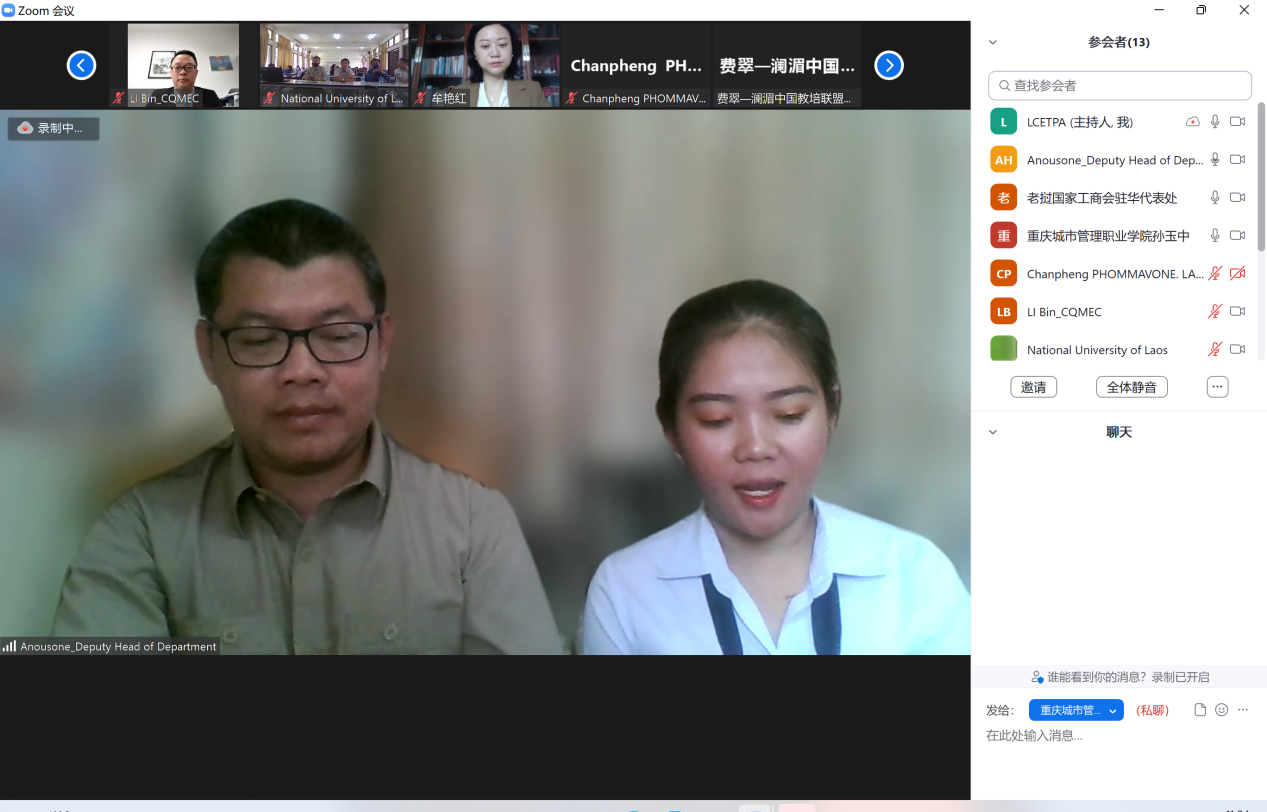Collapse the 聊天 chat section

tap(993, 432)
